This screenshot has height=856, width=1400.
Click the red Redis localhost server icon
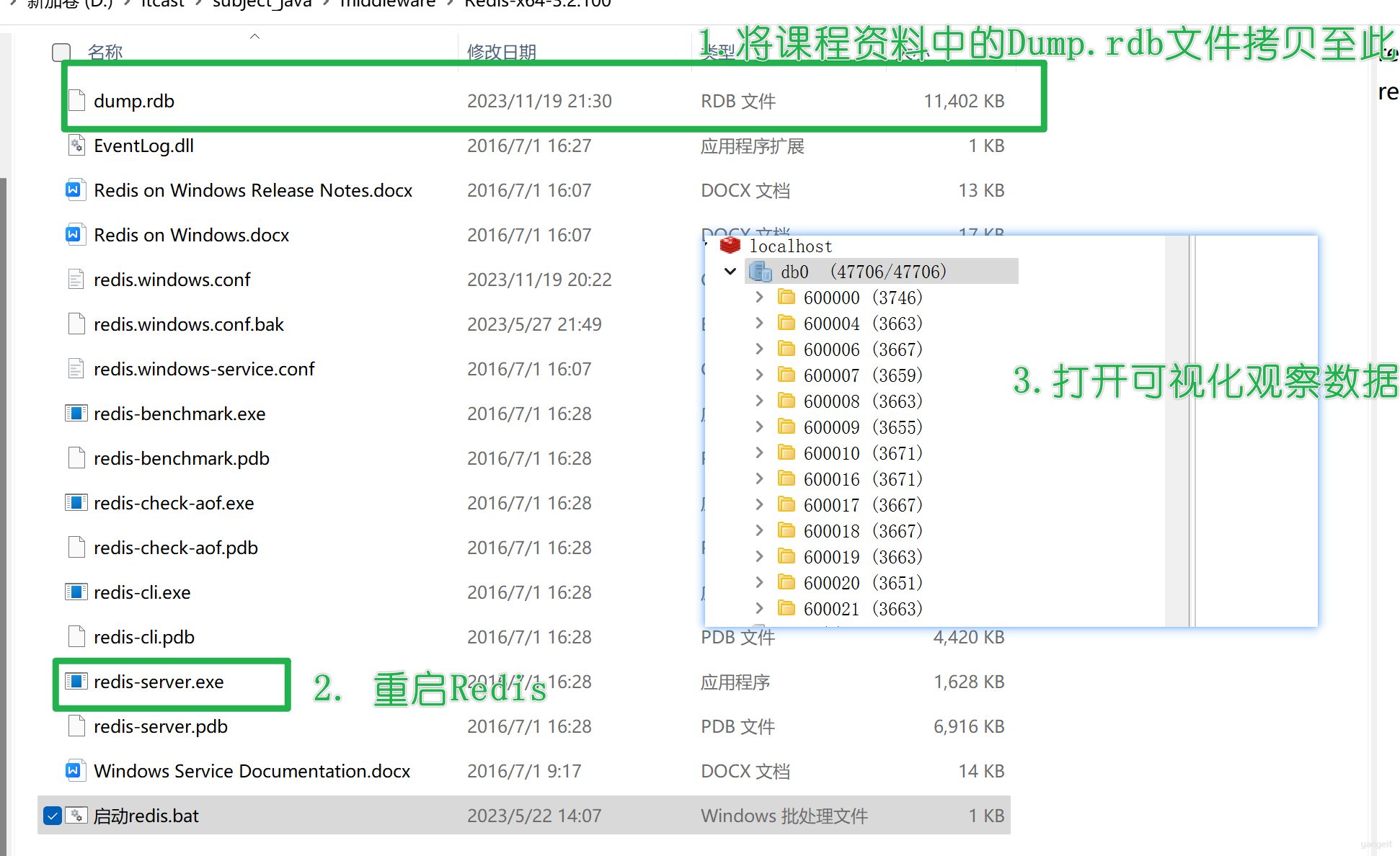(x=730, y=246)
